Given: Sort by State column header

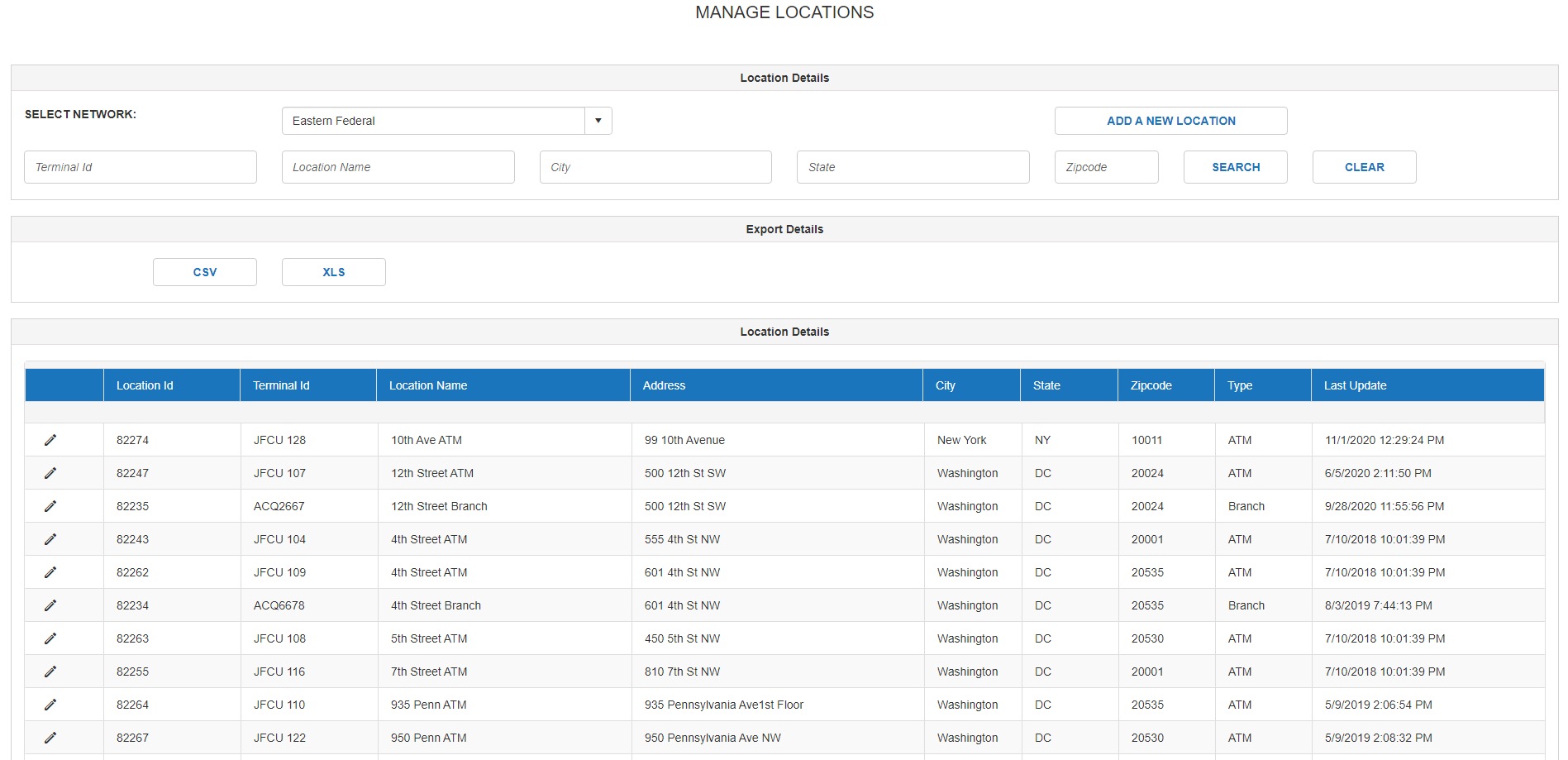Looking at the screenshot, I should pos(1070,385).
